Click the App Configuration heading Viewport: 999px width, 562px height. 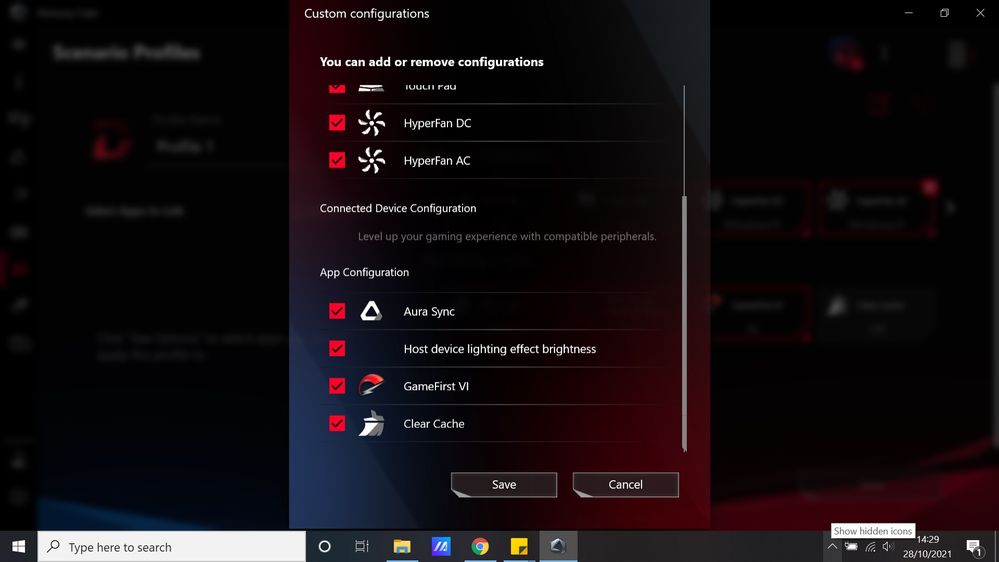point(364,272)
